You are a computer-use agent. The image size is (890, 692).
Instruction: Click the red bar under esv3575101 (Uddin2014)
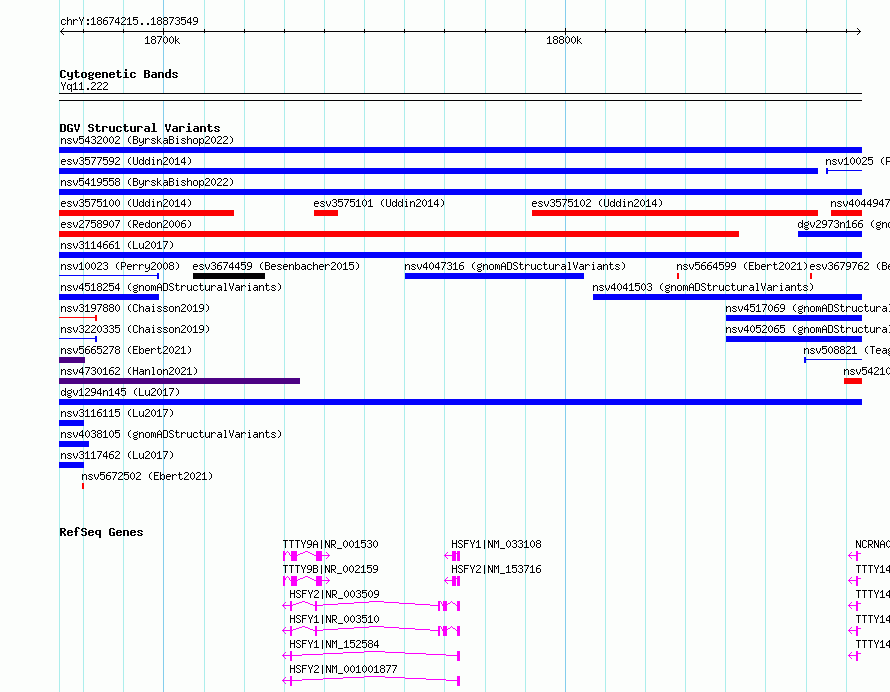click(326, 213)
